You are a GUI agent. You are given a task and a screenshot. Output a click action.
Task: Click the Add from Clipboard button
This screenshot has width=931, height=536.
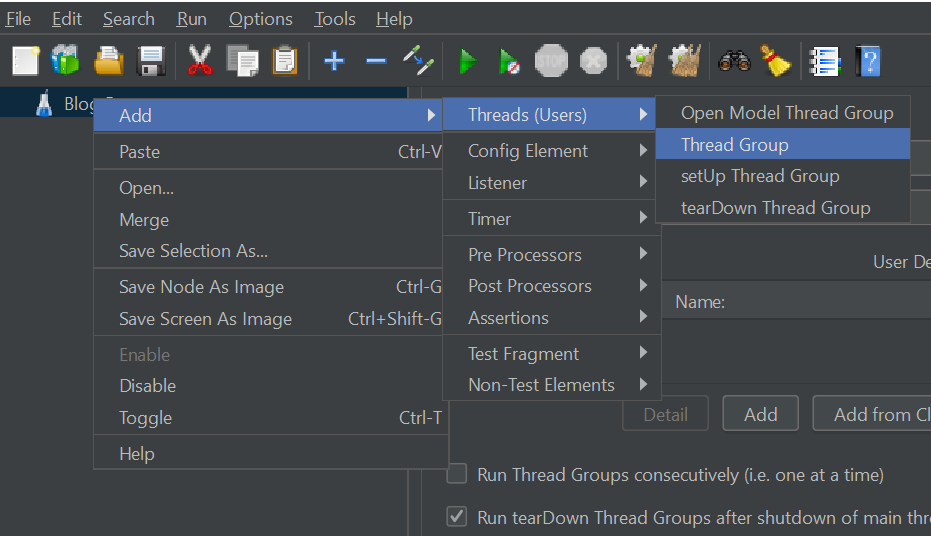pyautogui.click(x=872, y=414)
